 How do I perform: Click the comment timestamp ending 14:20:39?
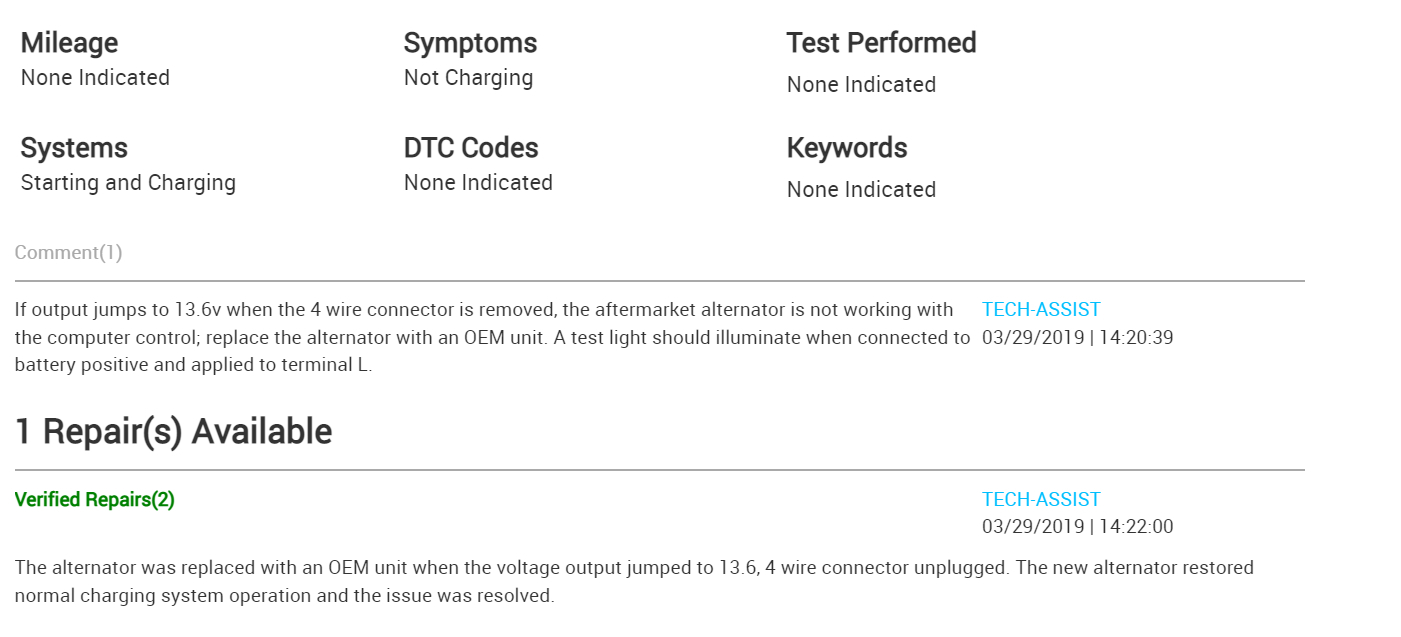click(1077, 338)
